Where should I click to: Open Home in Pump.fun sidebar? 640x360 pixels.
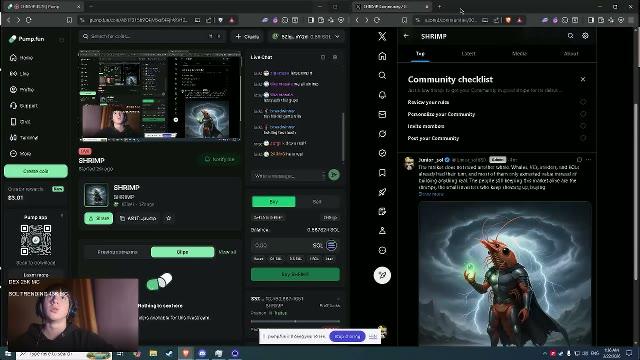(x=21, y=58)
